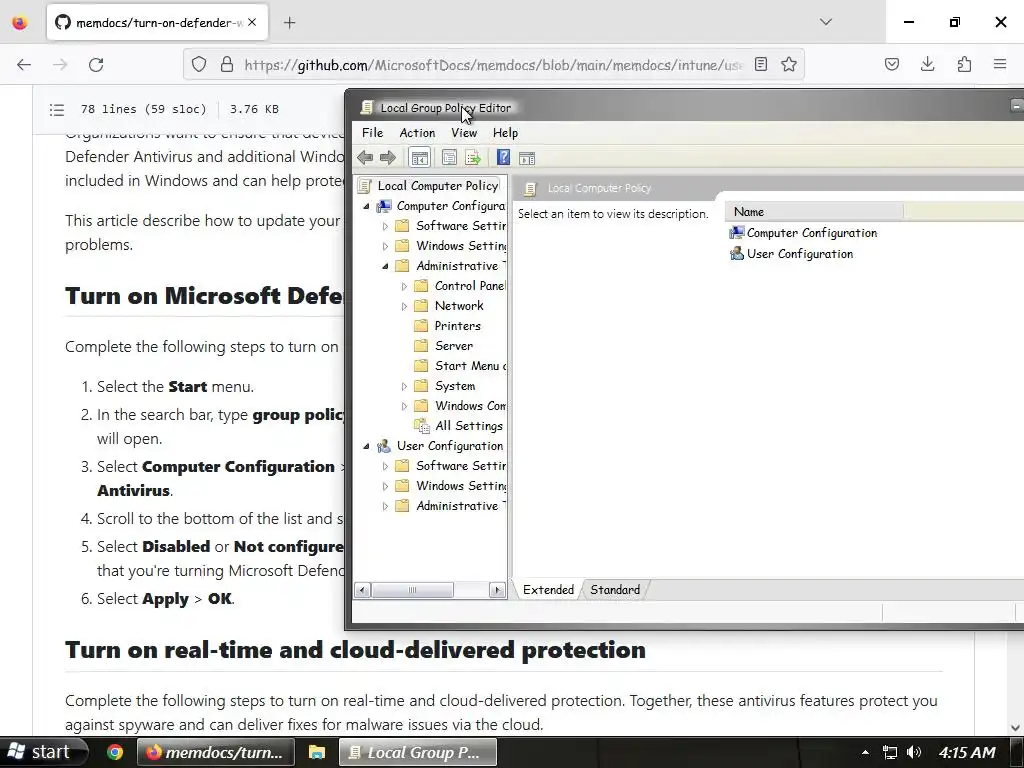Close the memdocs Firefox tab

(x=252, y=23)
